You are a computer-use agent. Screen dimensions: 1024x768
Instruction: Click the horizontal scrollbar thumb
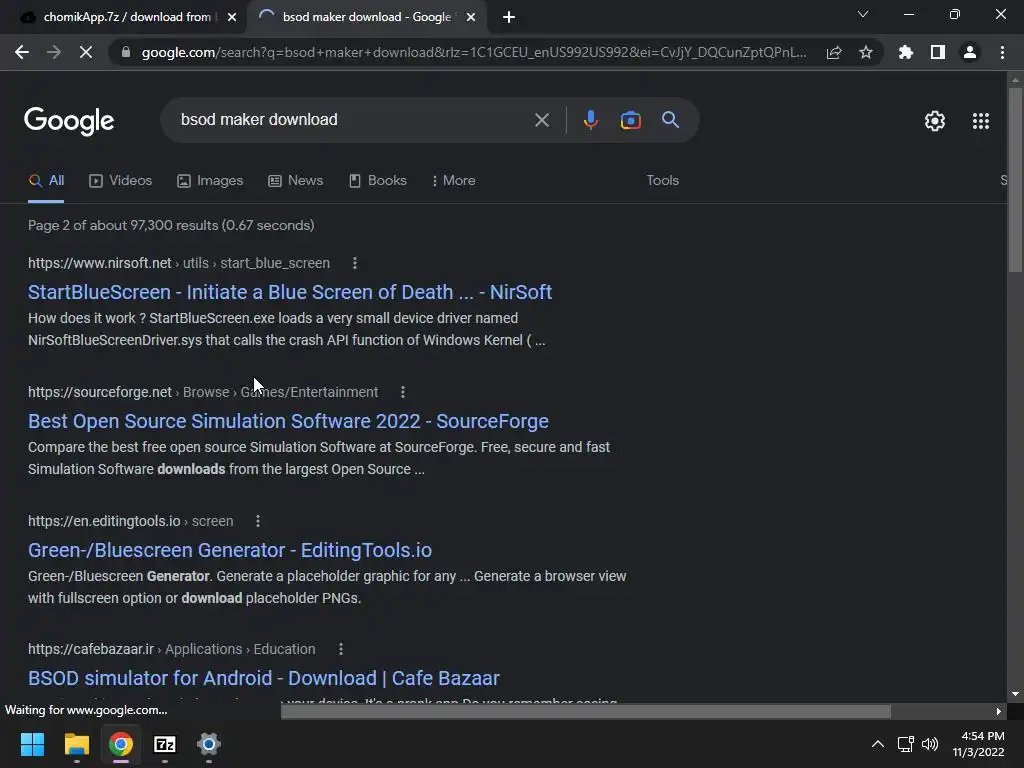586,711
